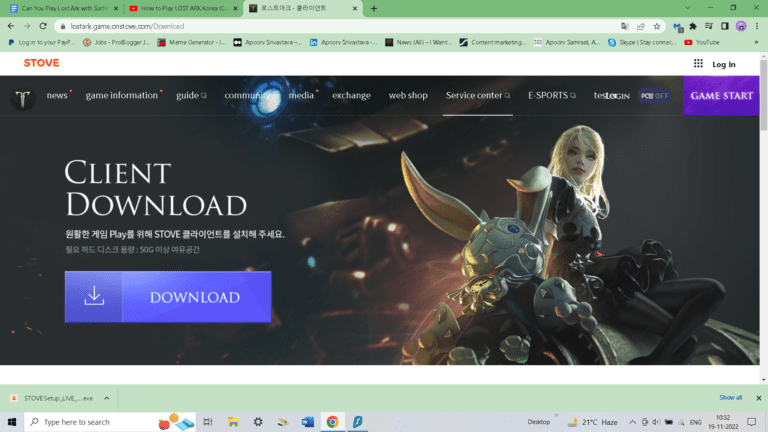Click the Windows search box
The width and height of the screenshot is (768, 432).
point(110,422)
